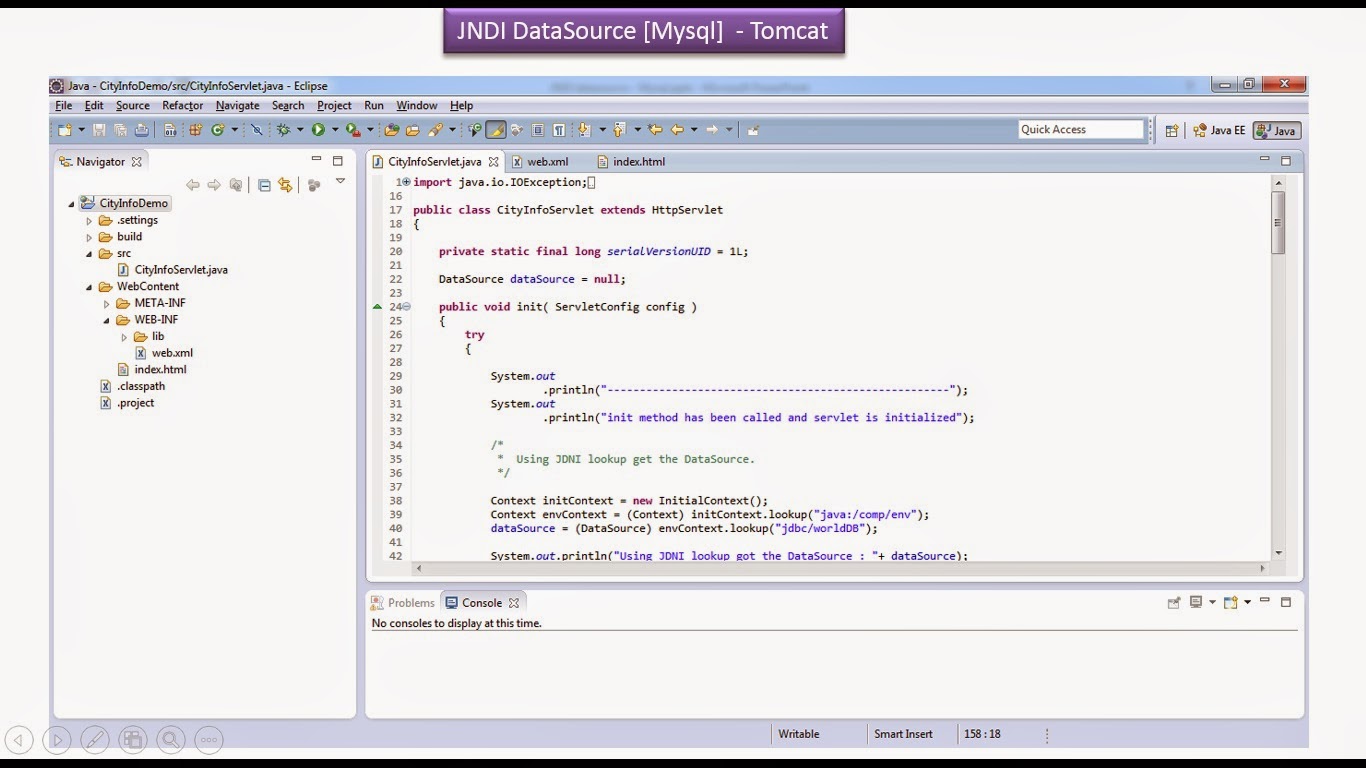Screen dimensions: 1366x768
Task: Click the New Java Package icon
Action: pyautogui.click(x=196, y=130)
